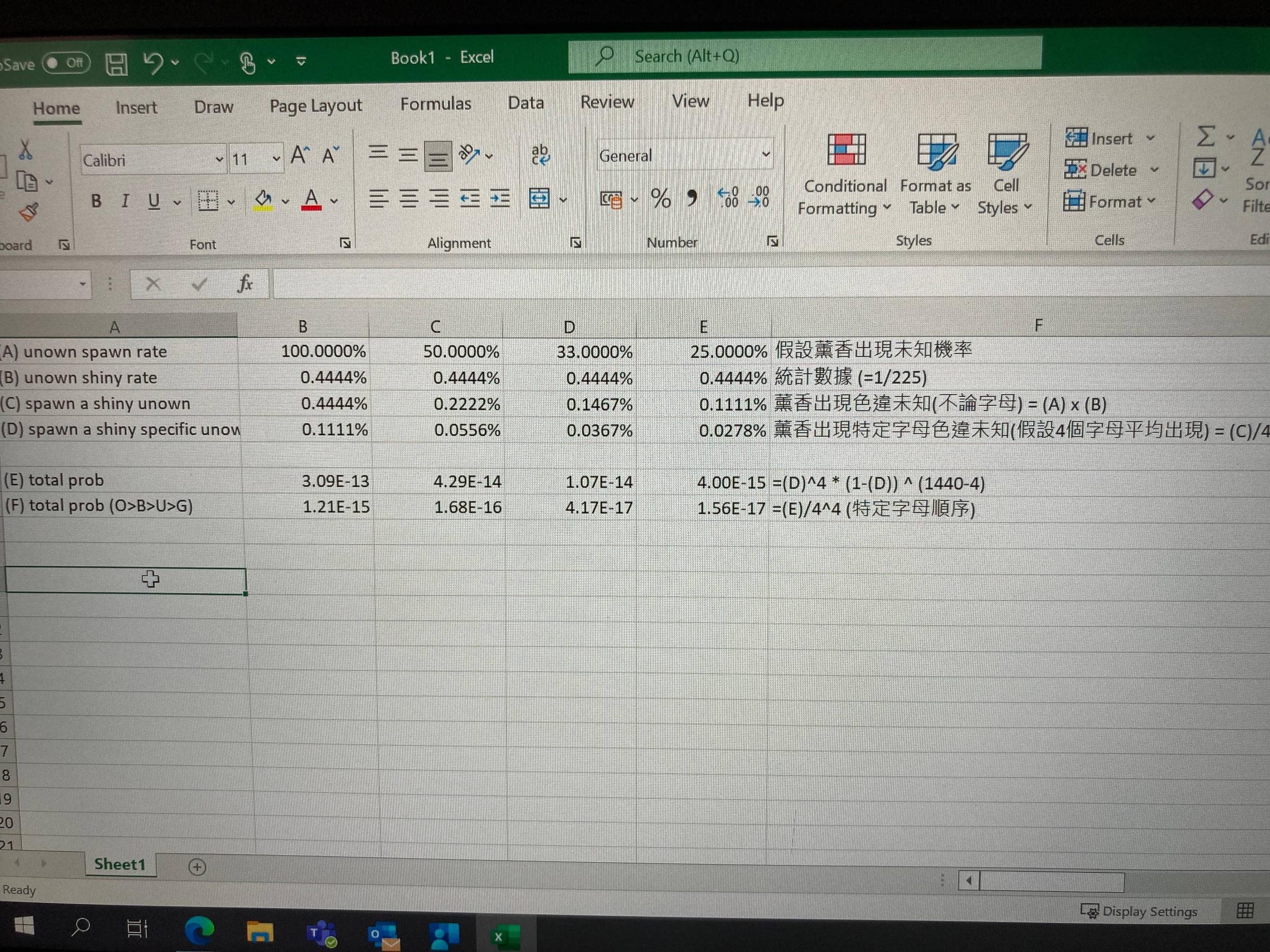Open Microsoft Edge from taskbar
Image resolution: width=1270 pixels, height=952 pixels.
199,929
